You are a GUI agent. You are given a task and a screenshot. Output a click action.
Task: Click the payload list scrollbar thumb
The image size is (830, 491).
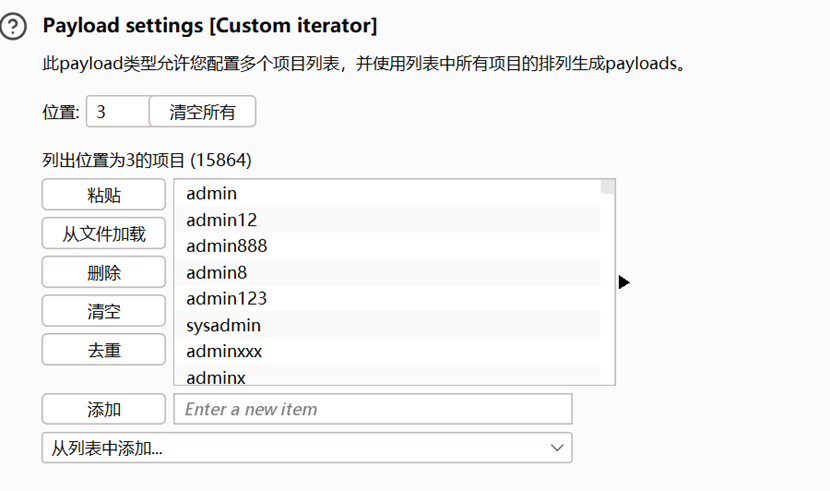(x=607, y=187)
